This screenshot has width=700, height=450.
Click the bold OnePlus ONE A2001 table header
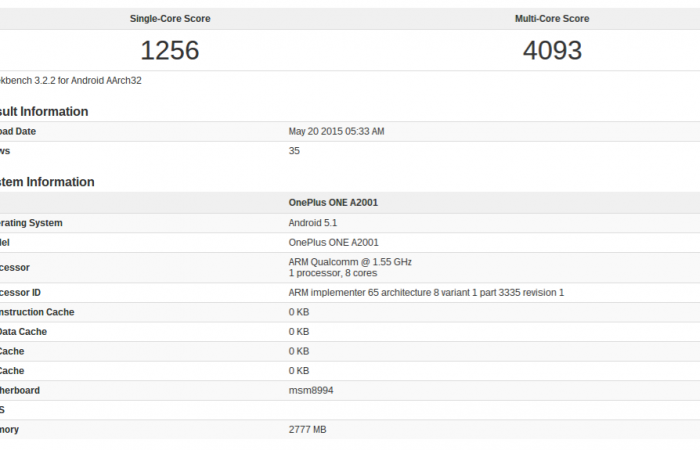tap(333, 202)
